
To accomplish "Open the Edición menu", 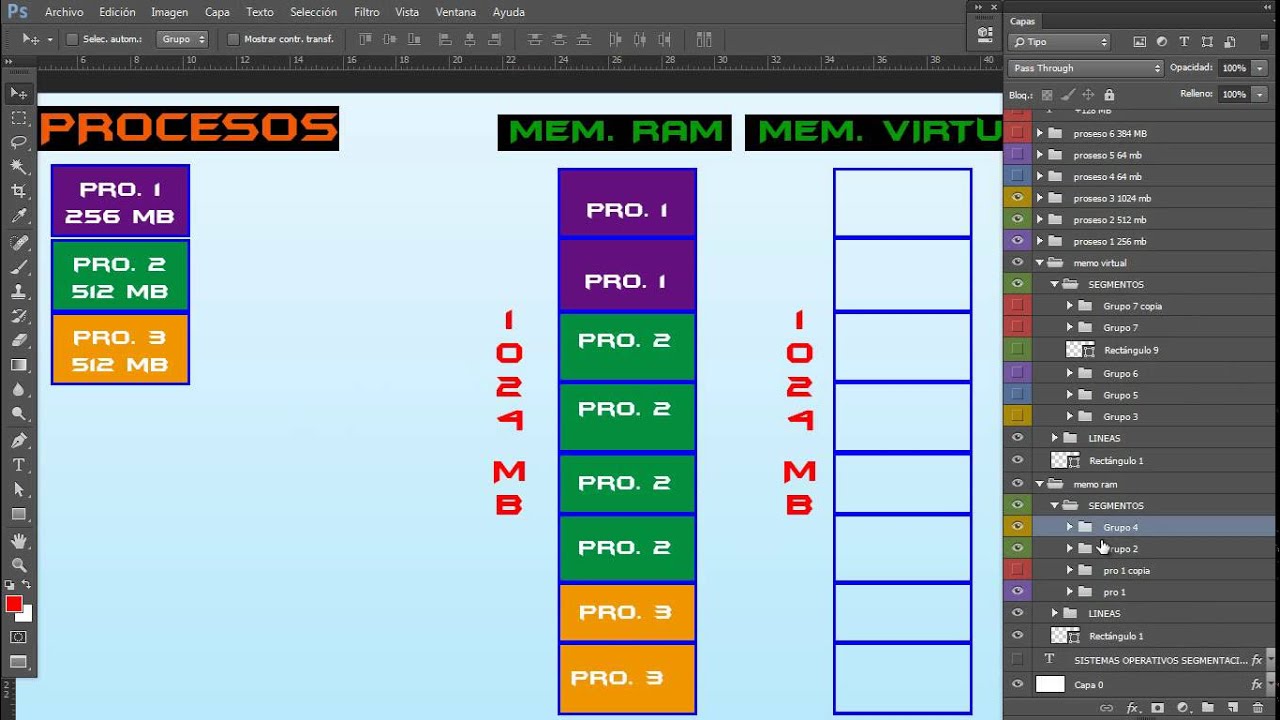I will point(117,12).
